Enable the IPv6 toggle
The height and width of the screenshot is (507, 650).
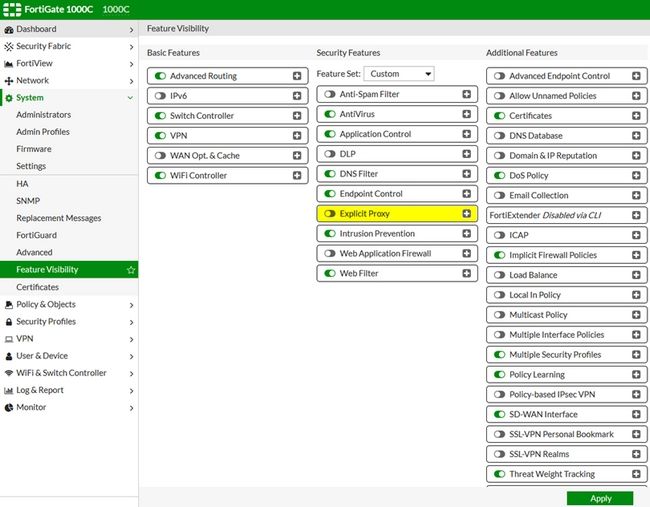(160, 96)
